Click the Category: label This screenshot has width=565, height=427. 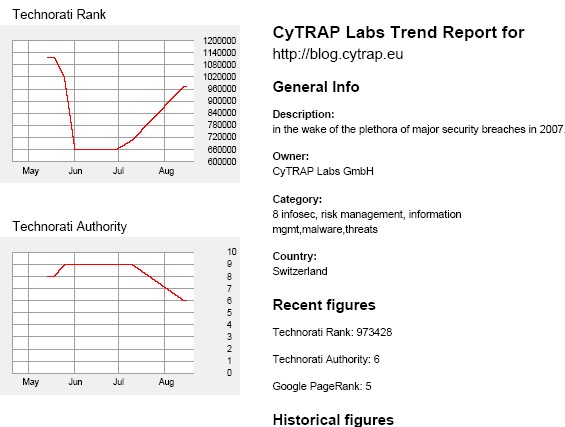(x=297, y=199)
